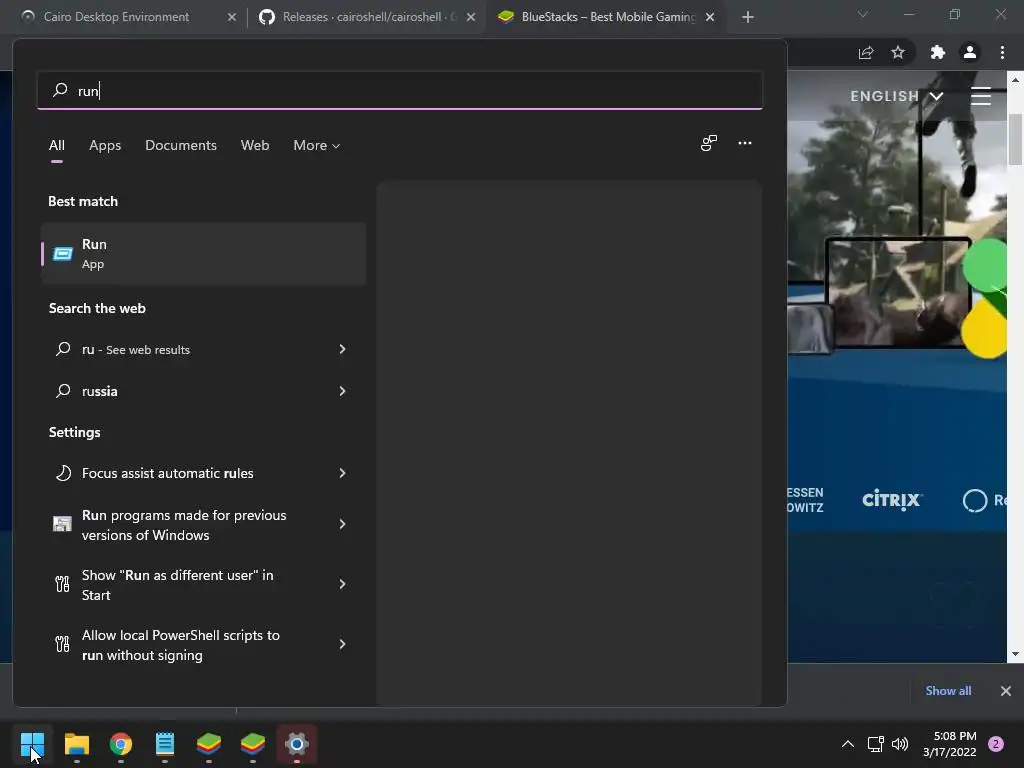Open the Chrome extensions puzzle icon
Screen dimensions: 1024x768
pyautogui.click(x=937, y=53)
